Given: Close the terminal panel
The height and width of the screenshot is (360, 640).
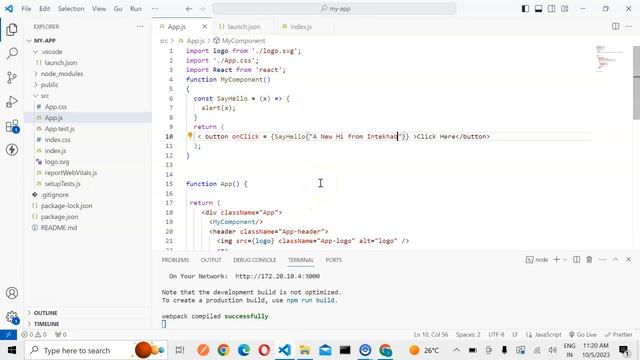Looking at the screenshot, I should click(x=628, y=260).
